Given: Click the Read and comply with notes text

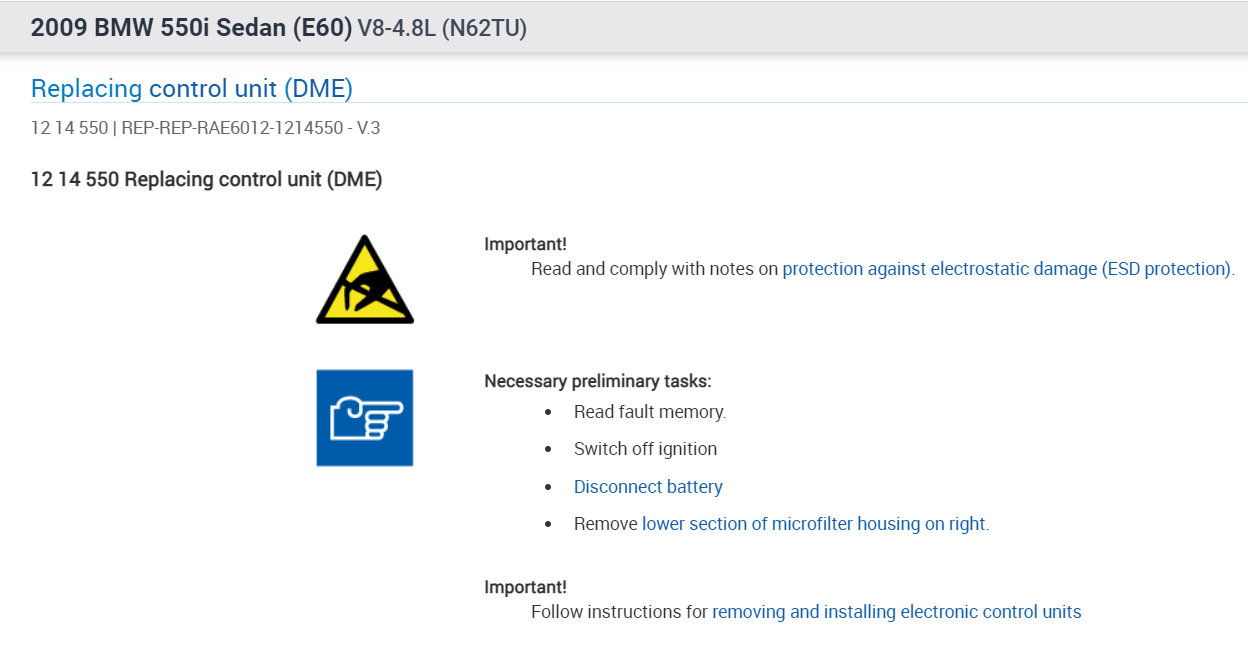Looking at the screenshot, I should point(654,269).
